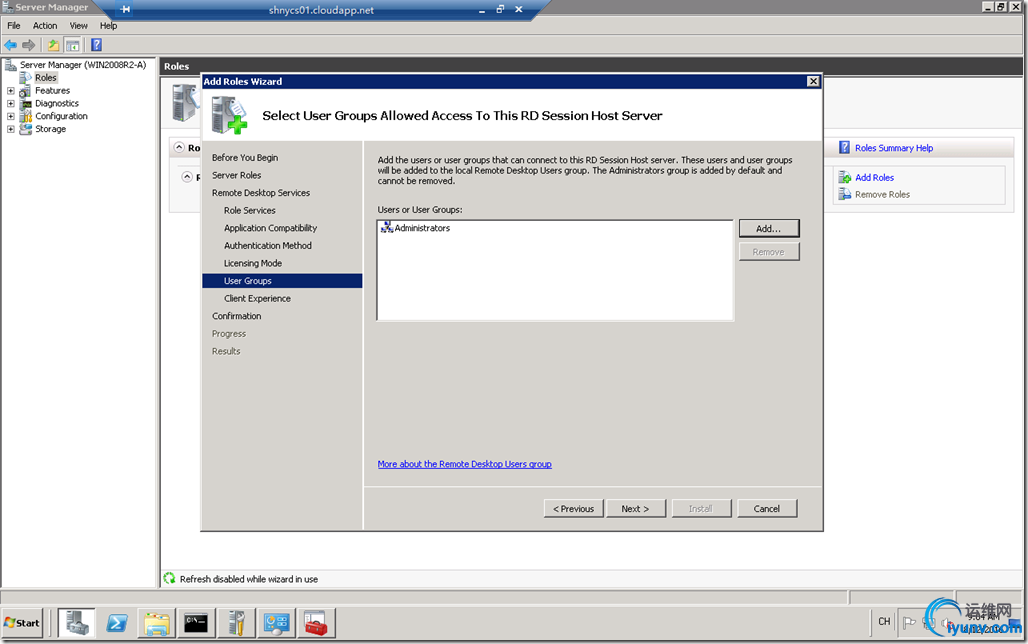Screen dimensions: 1028x644
Task: Click the Install button
Action: (700, 508)
